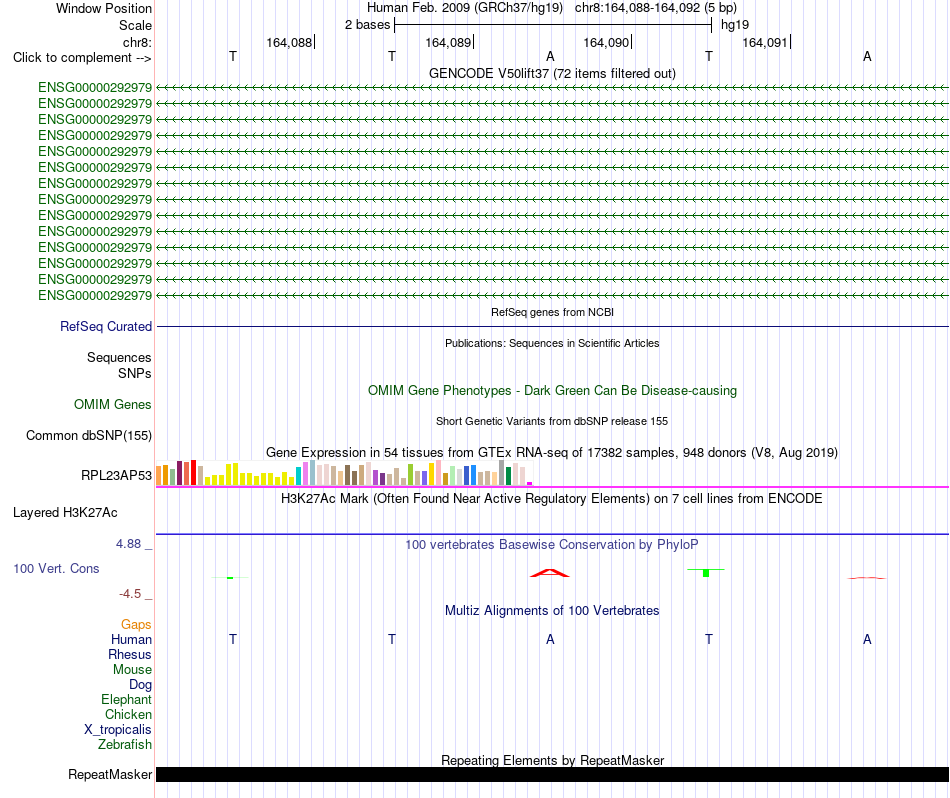Click the RefSeq Curated blue track line
This screenshot has width=950, height=798.
552,327
